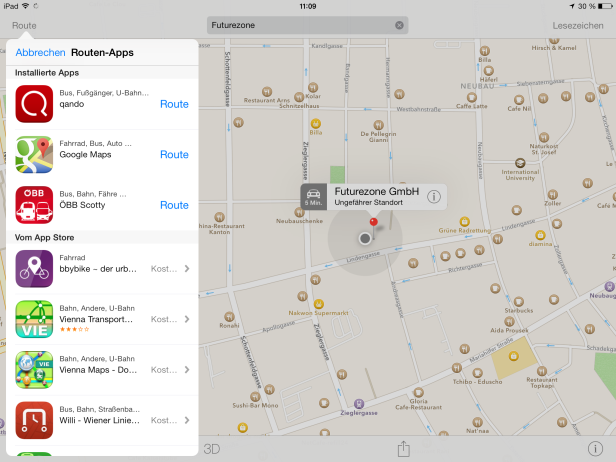
Task: Open Lesezeichen bookmarks
Action: click(578, 26)
